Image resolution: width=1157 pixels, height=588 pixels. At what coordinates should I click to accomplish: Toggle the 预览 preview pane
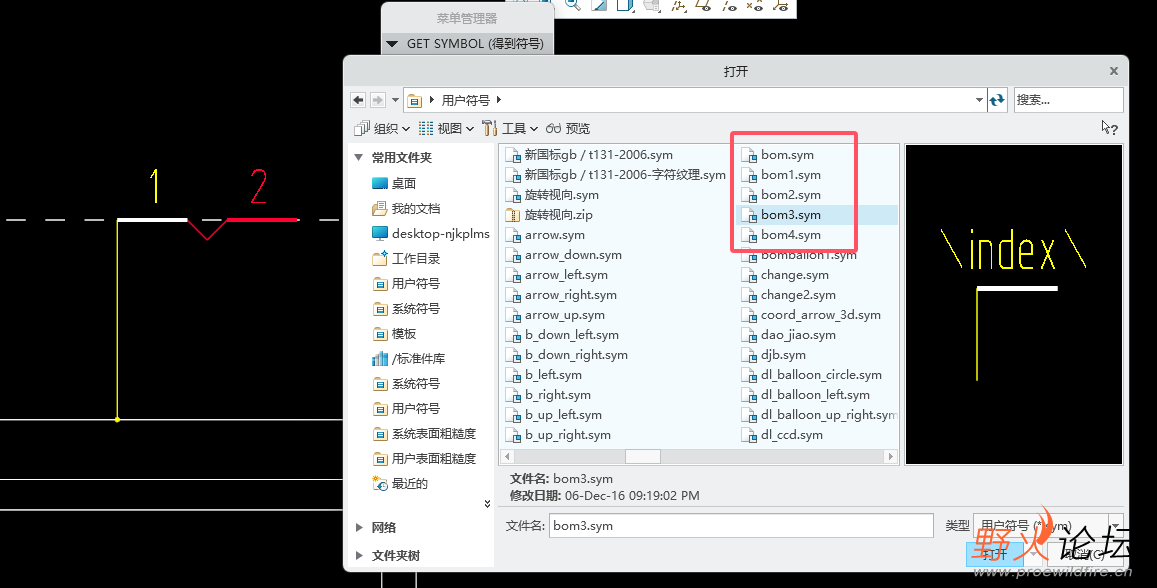coord(567,128)
